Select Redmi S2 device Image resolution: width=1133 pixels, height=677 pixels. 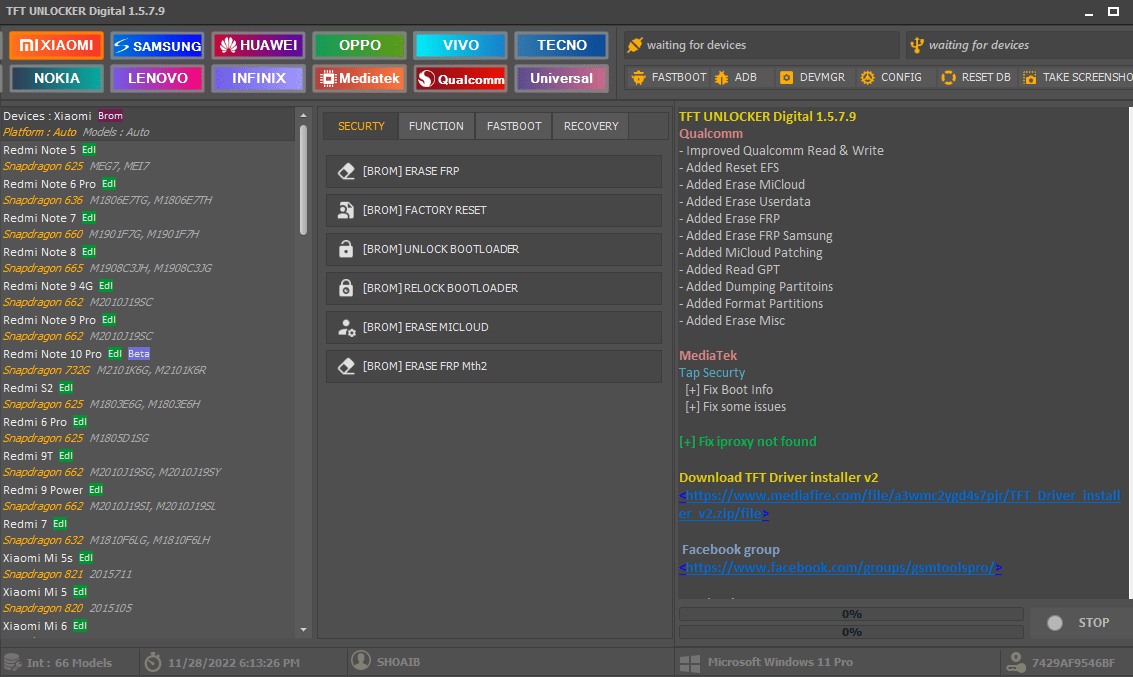(x=27, y=388)
